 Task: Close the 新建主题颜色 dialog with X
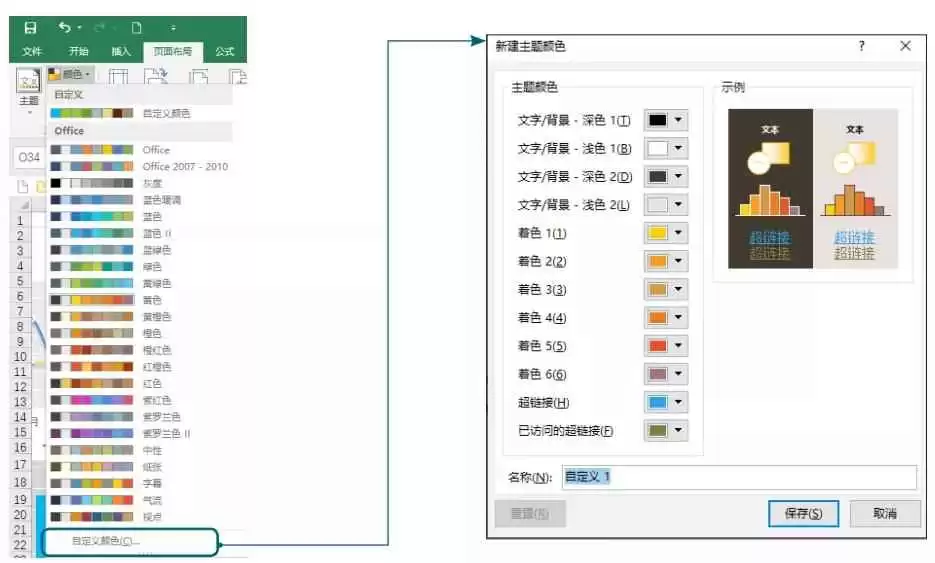[x=905, y=46]
